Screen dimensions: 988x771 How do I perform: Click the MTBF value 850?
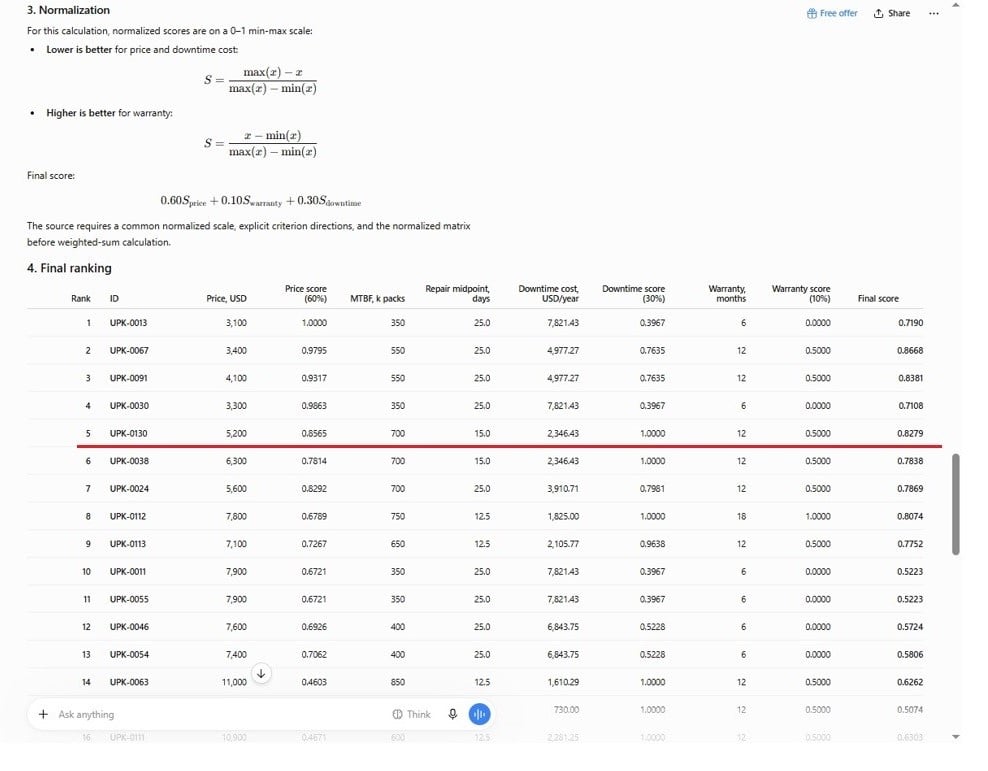pyautogui.click(x=398, y=682)
